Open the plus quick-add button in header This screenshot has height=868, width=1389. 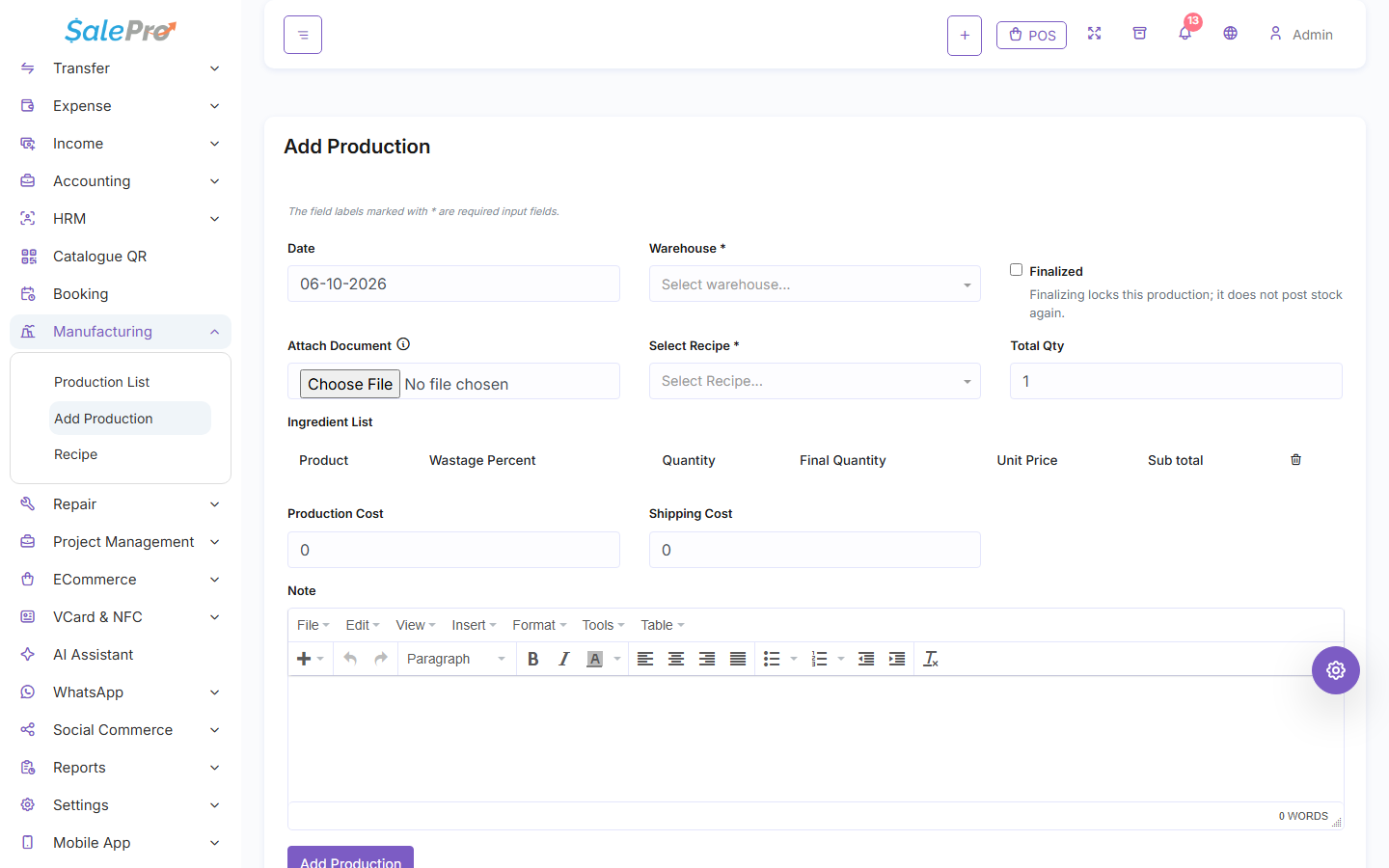965,36
